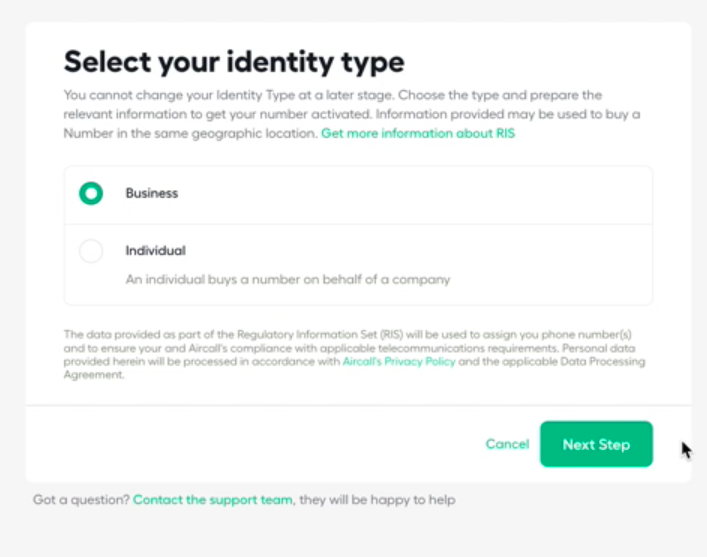
Task: Click the Select your identity type heading
Action: click(234, 62)
